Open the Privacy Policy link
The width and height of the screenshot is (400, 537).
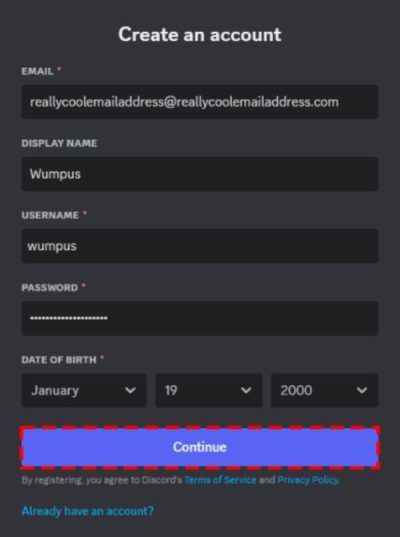(308, 480)
